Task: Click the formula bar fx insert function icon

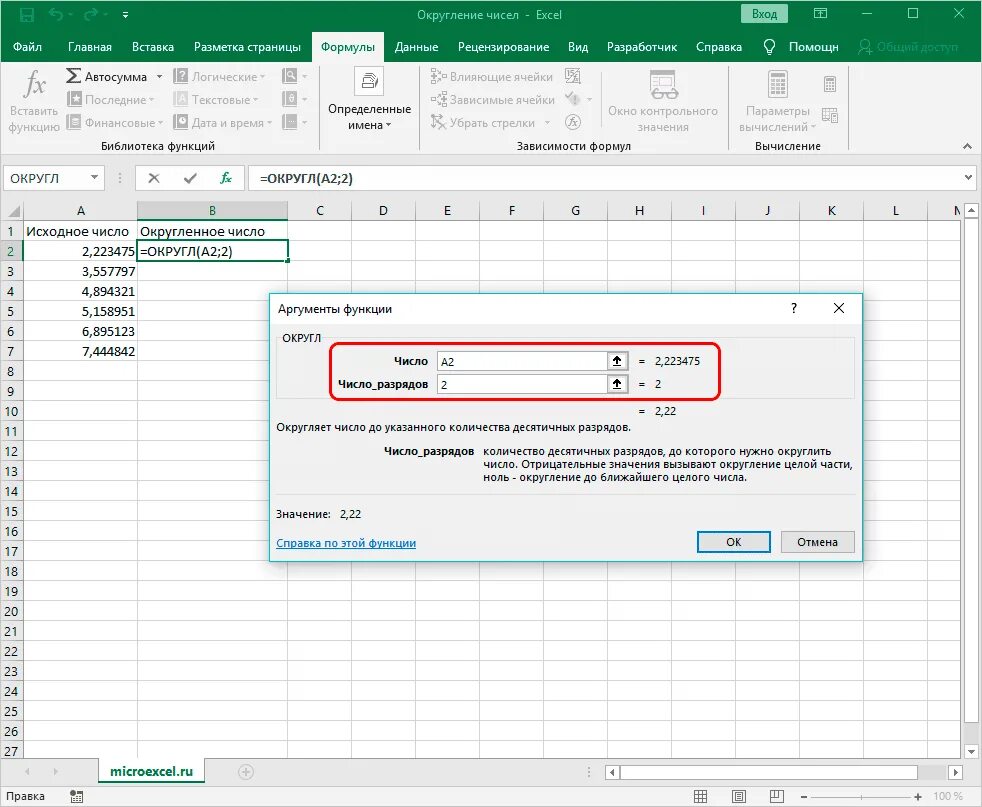Action: (225, 178)
